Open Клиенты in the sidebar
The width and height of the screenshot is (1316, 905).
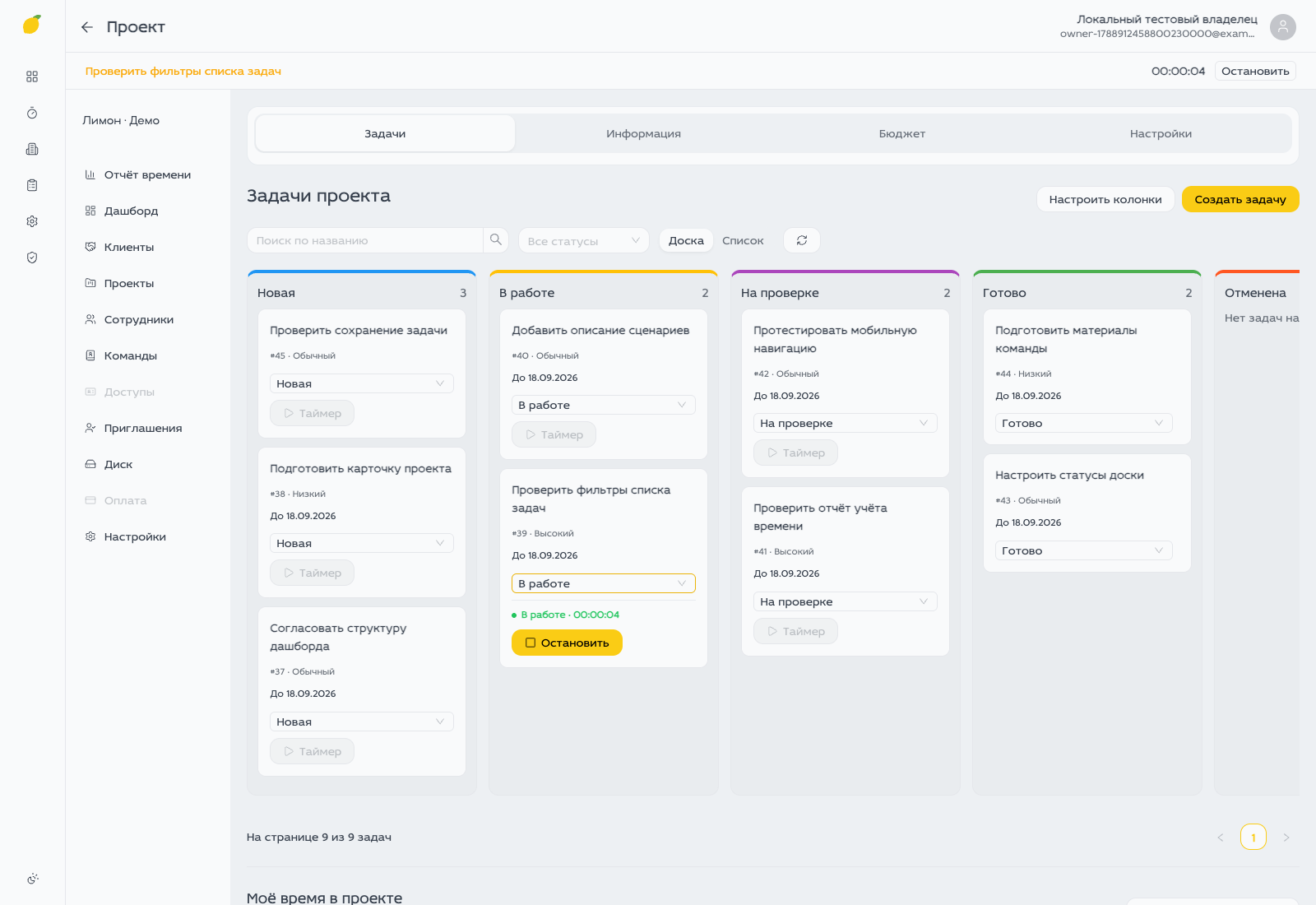pyautogui.click(x=129, y=247)
